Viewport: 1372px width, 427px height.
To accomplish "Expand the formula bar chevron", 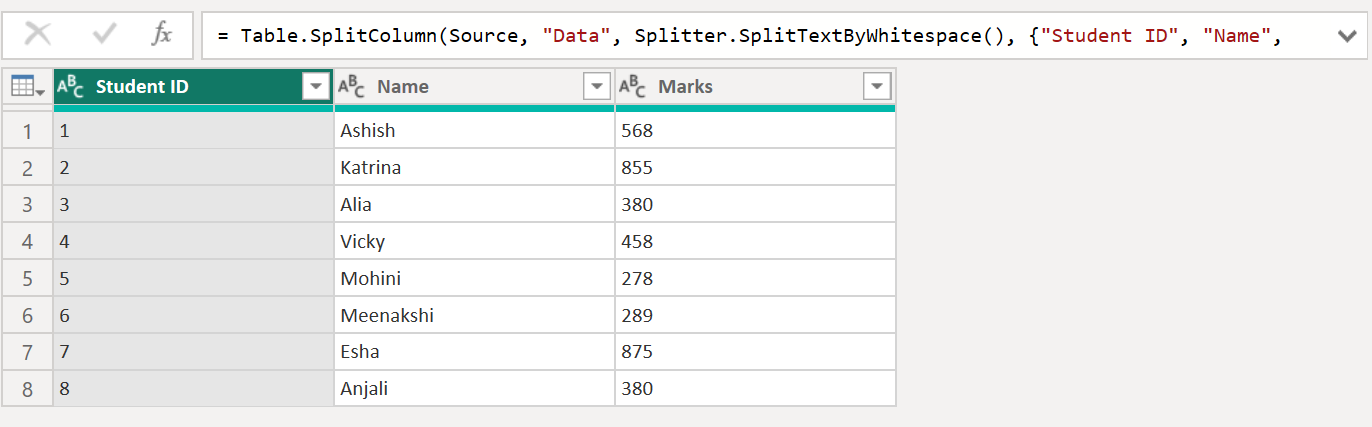I will (x=1346, y=37).
